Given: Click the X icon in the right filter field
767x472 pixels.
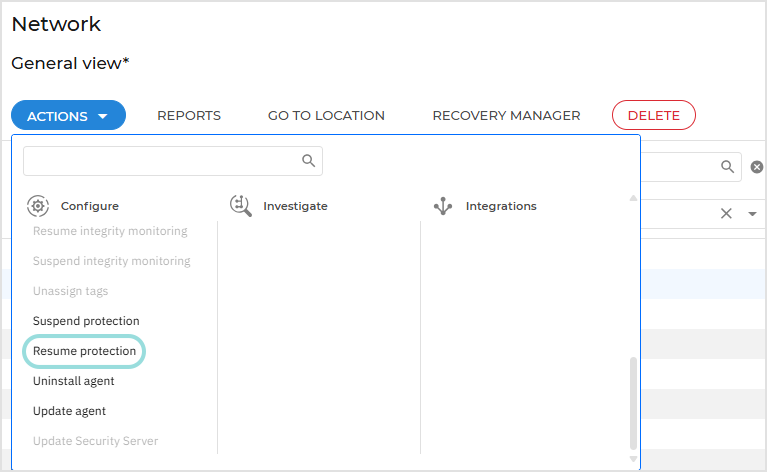Looking at the screenshot, I should pos(726,213).
